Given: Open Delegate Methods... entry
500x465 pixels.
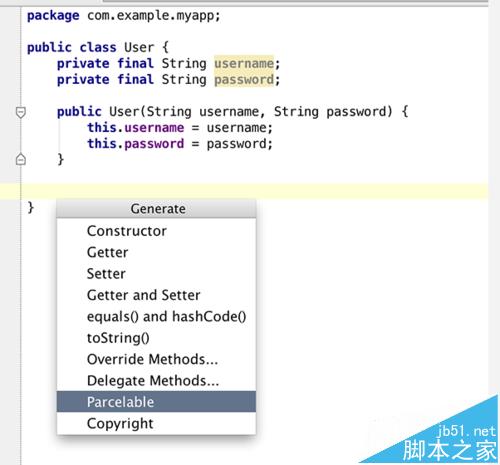Looking at the screenshot, I should (156, 380).
